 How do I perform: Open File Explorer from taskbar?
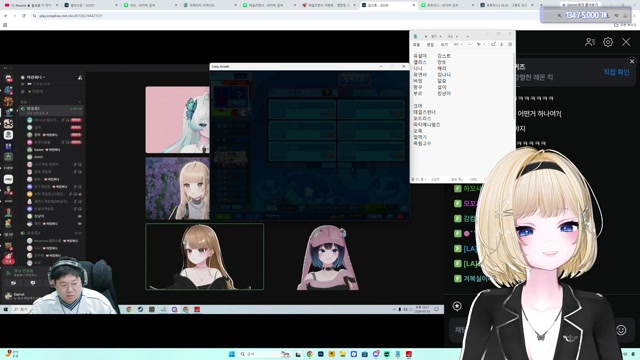pos(343,354)
